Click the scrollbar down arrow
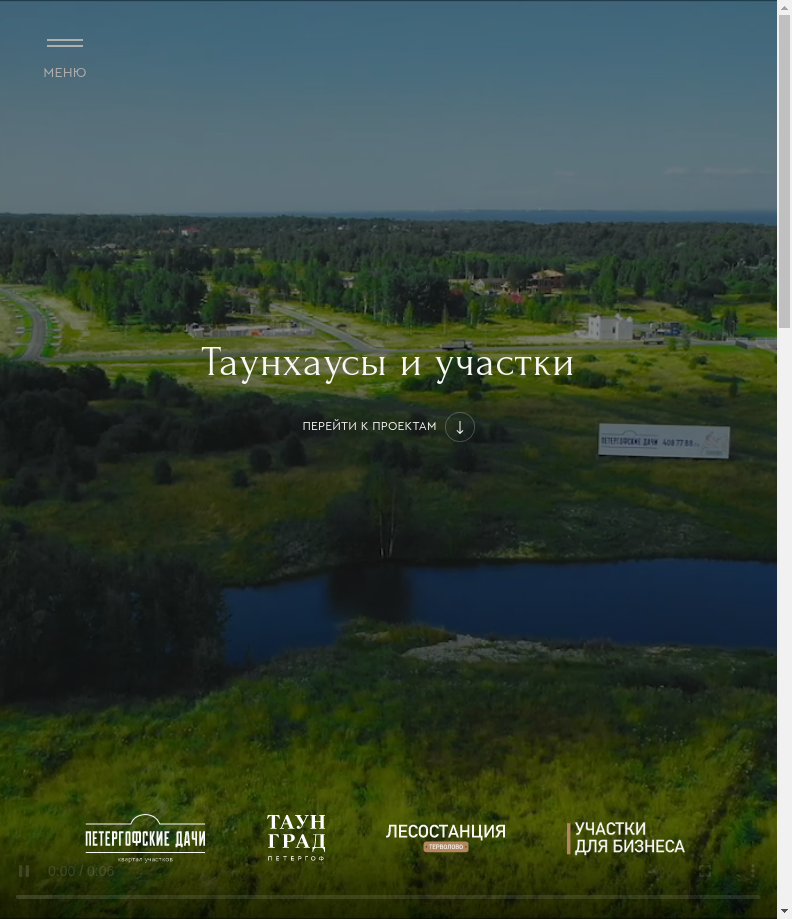 coord(784,911)
